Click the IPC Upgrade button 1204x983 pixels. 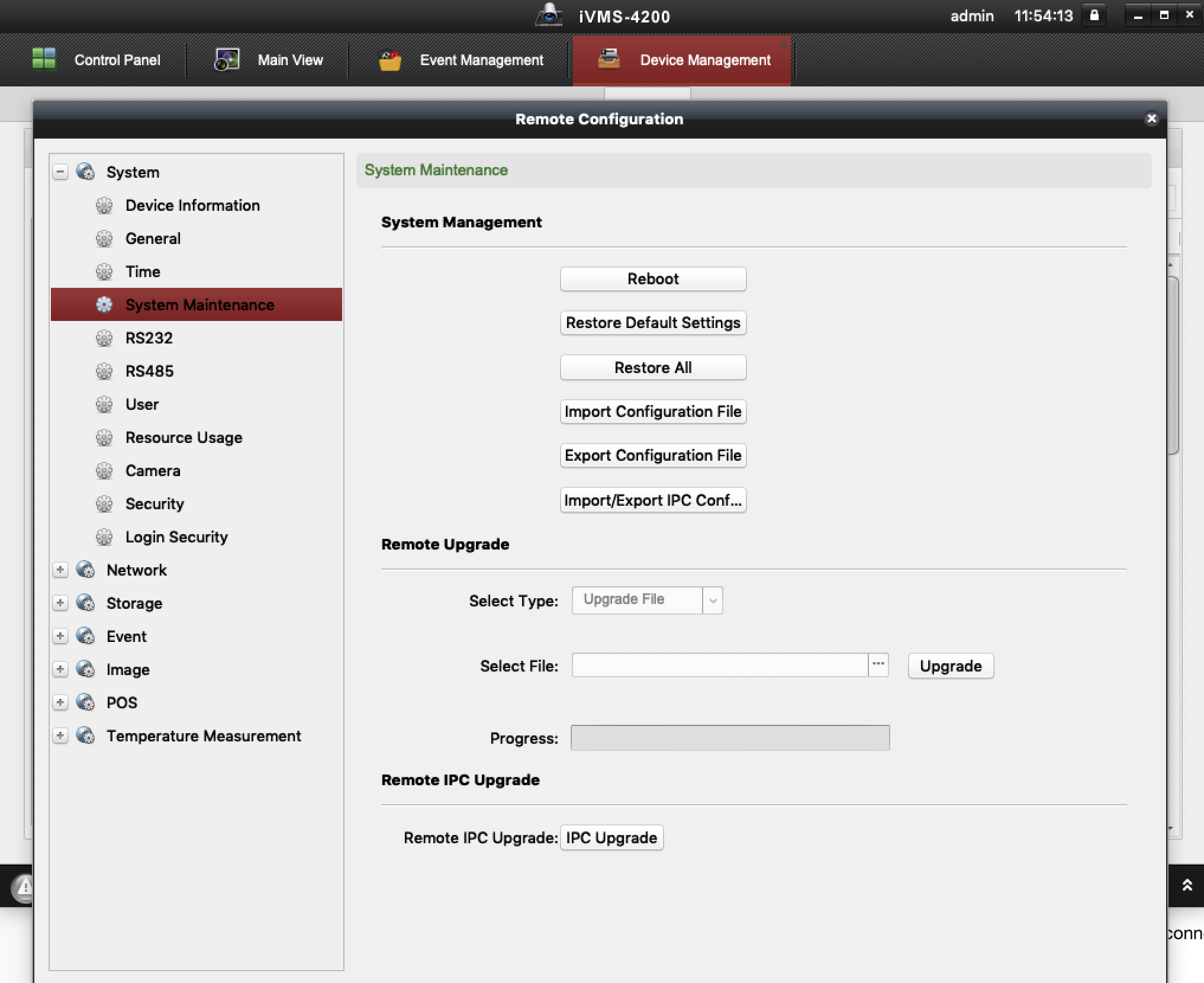611,838
